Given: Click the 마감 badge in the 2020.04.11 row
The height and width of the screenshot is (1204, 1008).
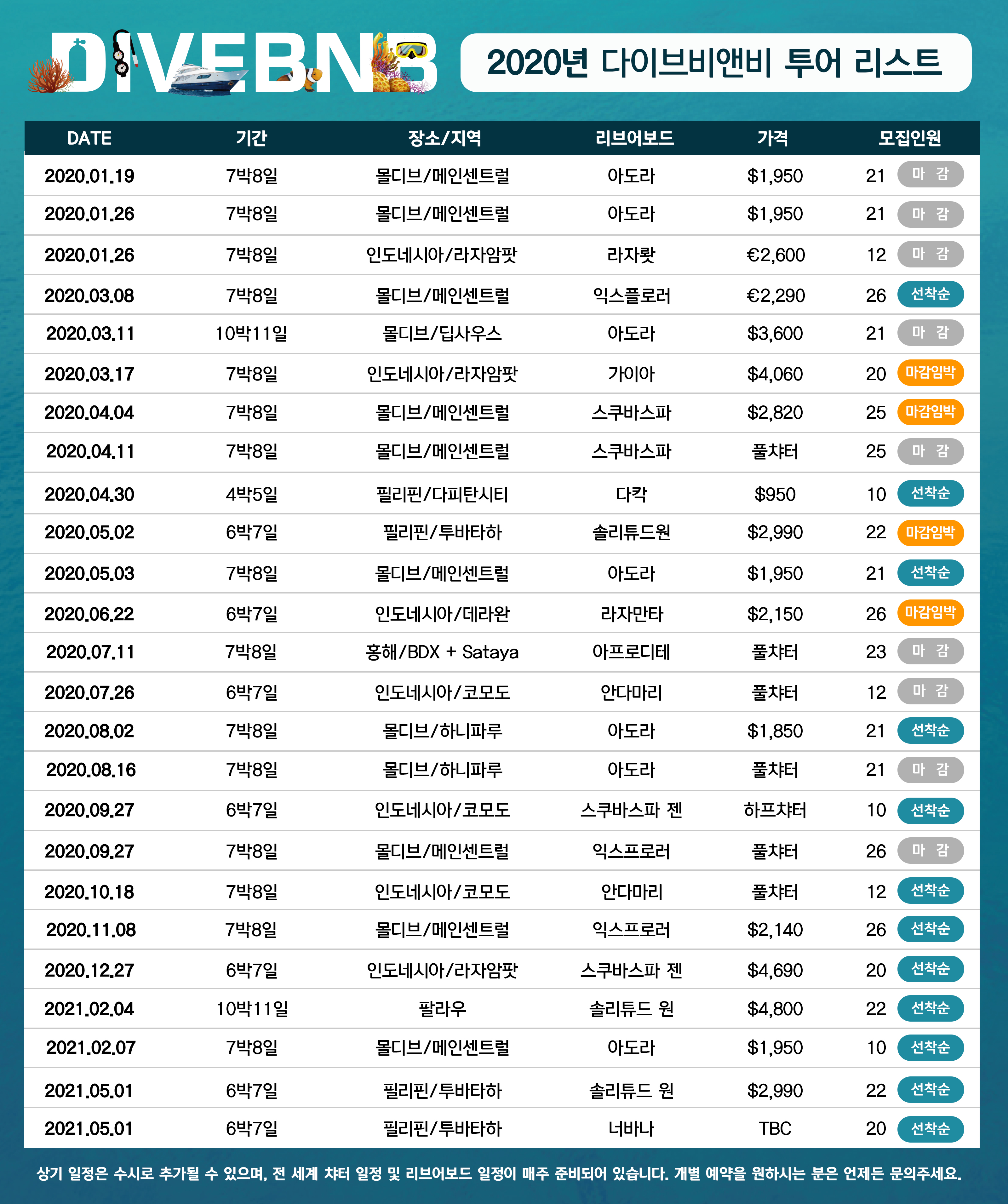Looking at the screenshot, I should 930,451.
